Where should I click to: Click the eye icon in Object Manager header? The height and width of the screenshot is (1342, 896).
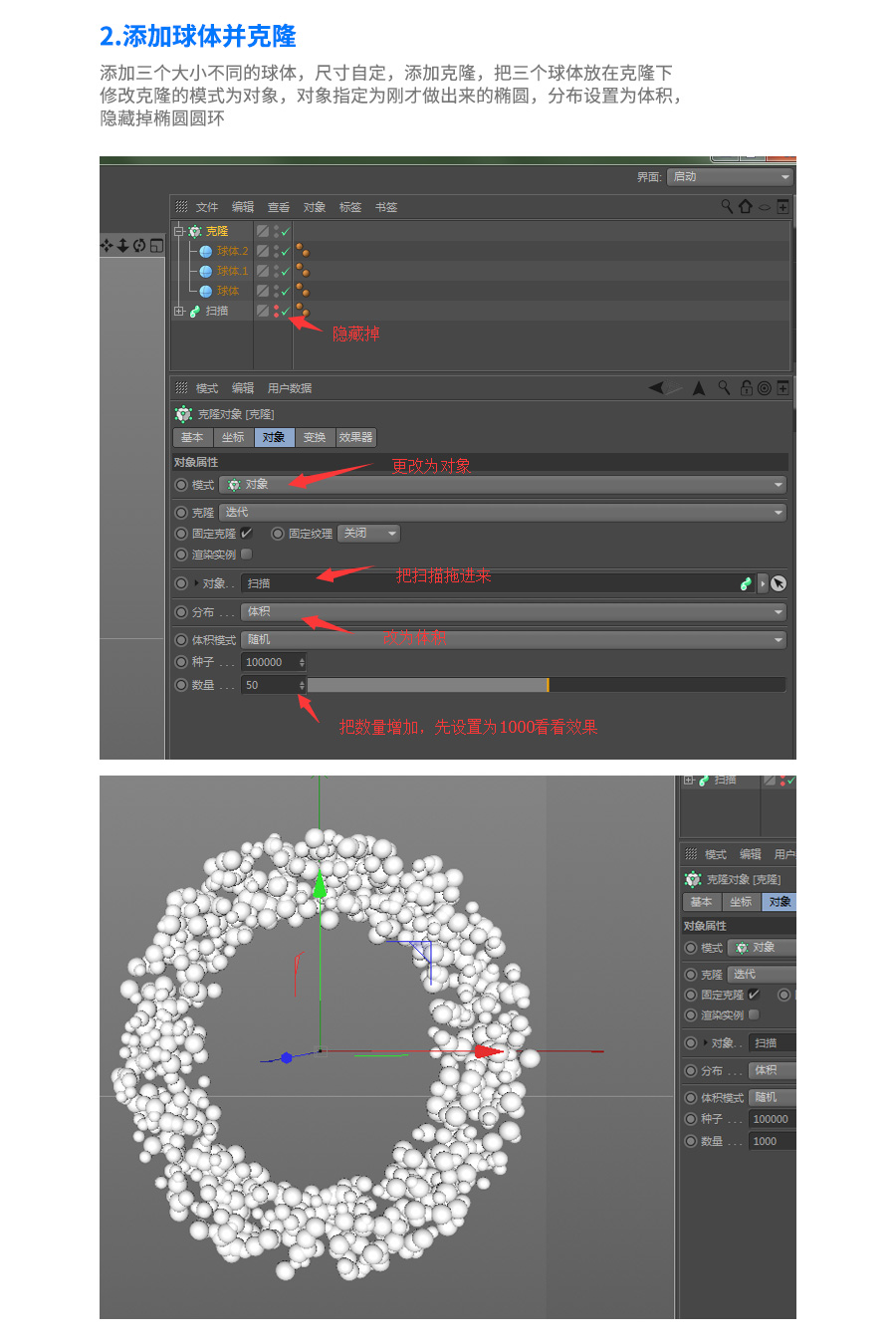coord(765,207)
